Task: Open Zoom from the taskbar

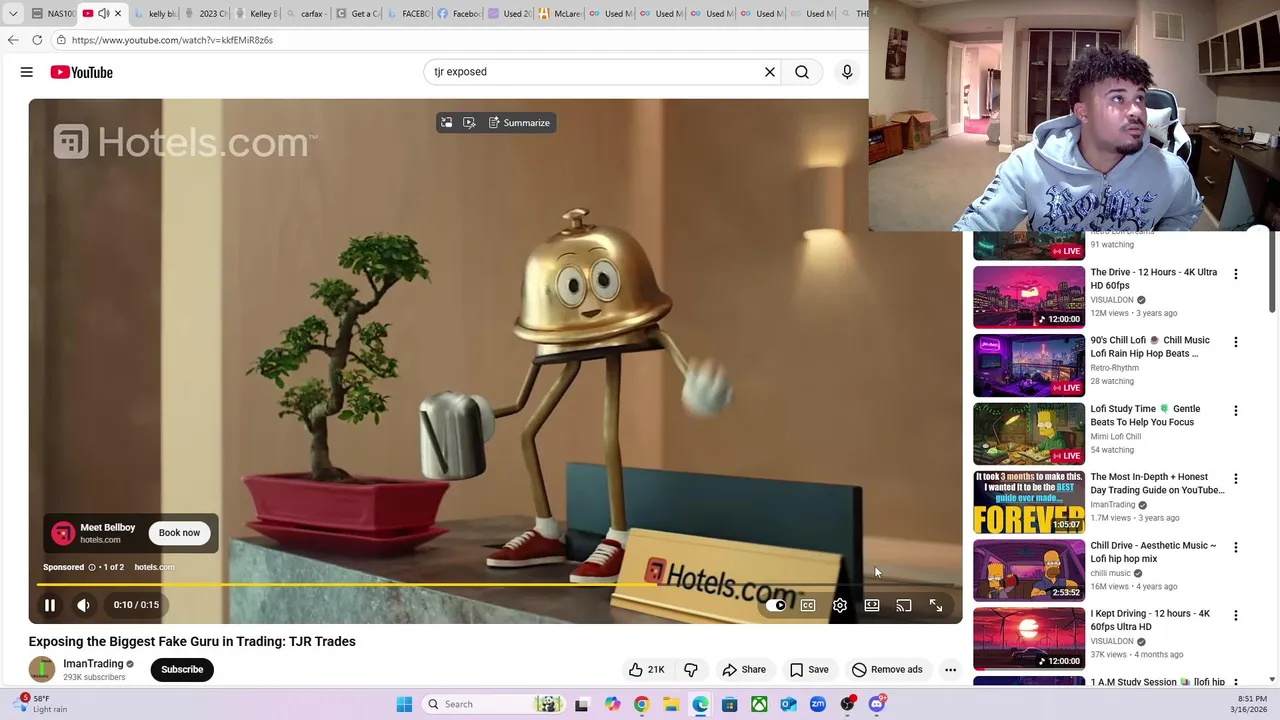Action: [818, 704]
